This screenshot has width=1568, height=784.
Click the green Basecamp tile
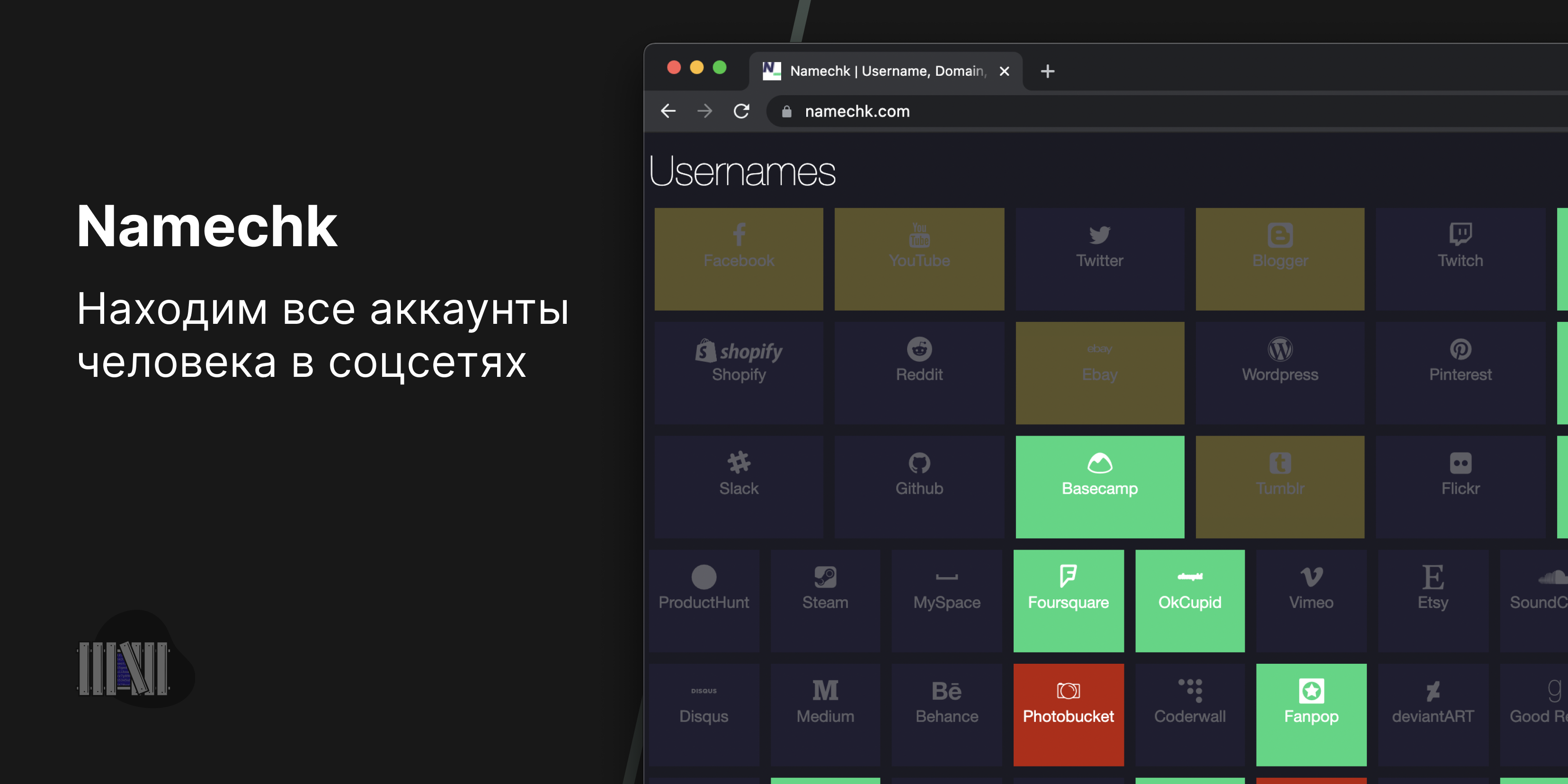(x=1099, y=486)
